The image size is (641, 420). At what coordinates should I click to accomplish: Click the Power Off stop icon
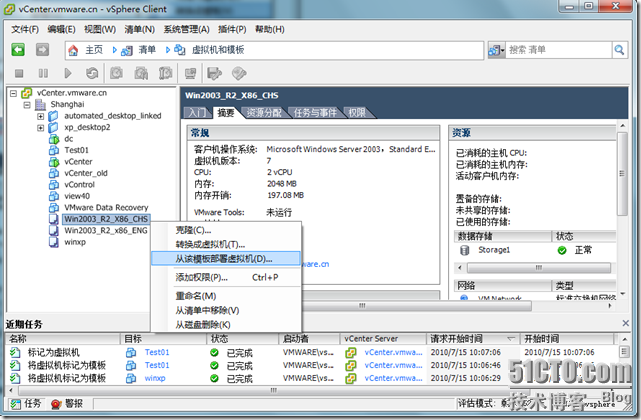click(19, 74)
